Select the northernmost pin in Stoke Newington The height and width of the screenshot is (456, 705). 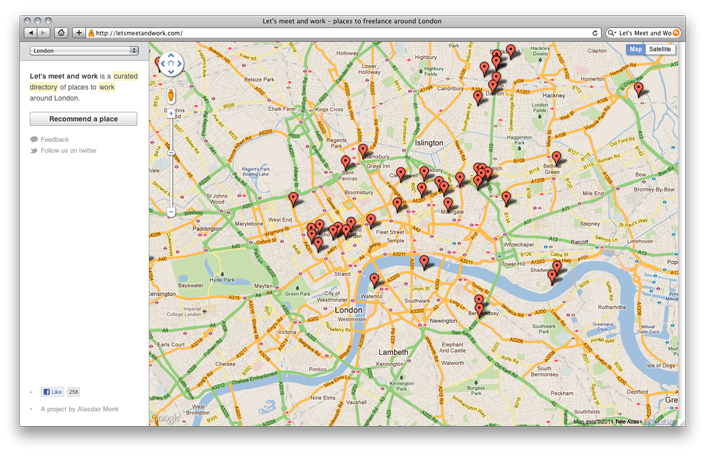[x=510, y=52]
